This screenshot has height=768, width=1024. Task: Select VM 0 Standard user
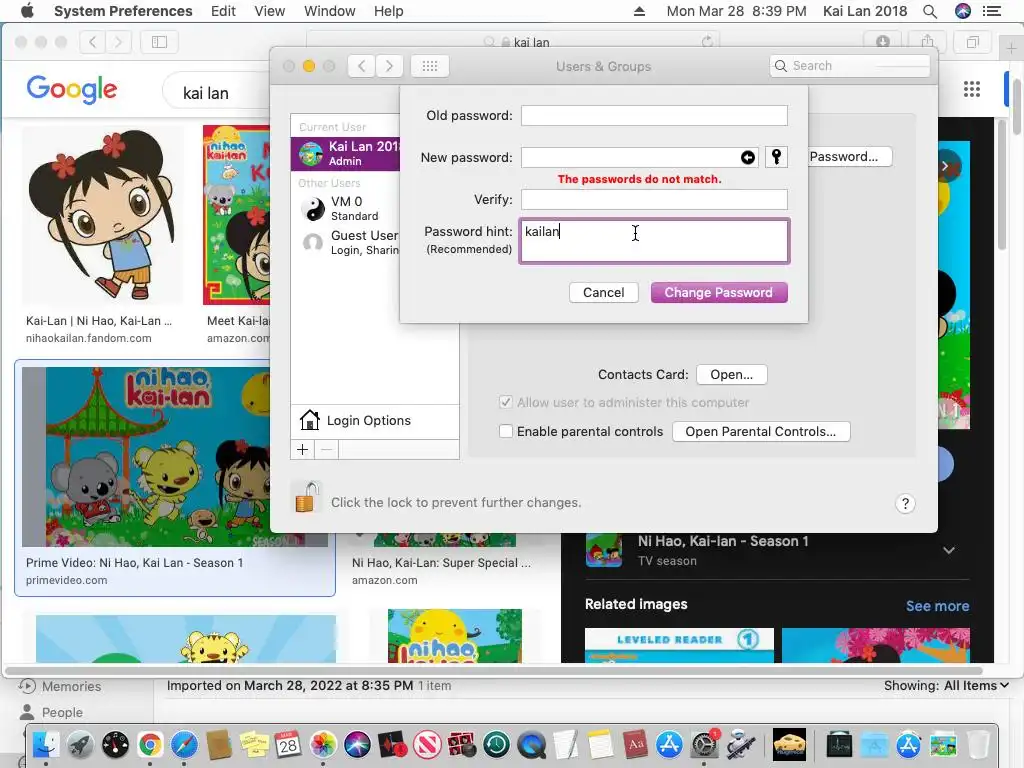tap(345, 208)
